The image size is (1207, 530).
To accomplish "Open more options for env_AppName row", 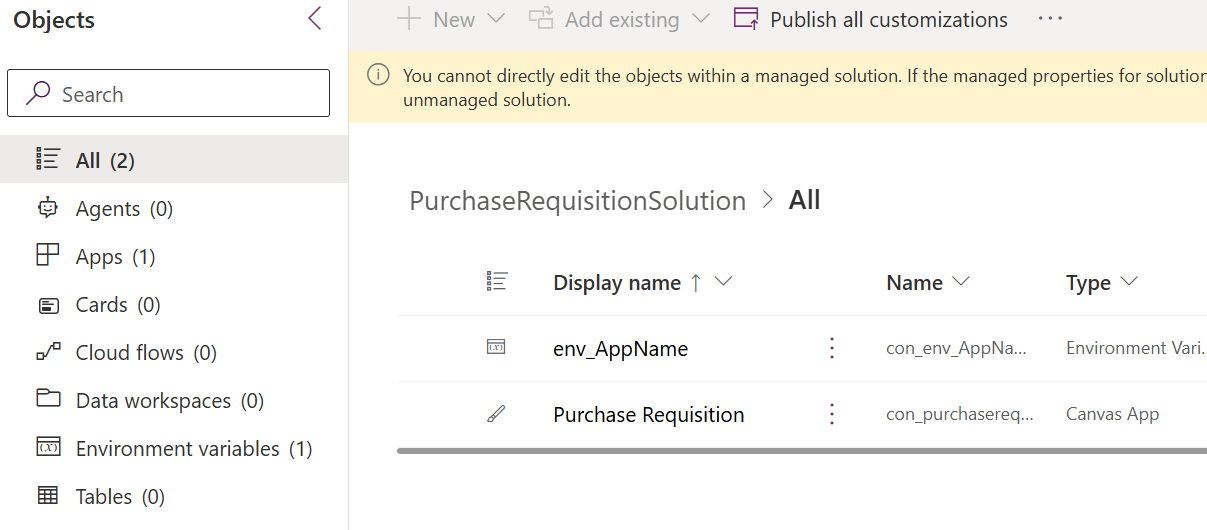I will (x=831, y=348).
